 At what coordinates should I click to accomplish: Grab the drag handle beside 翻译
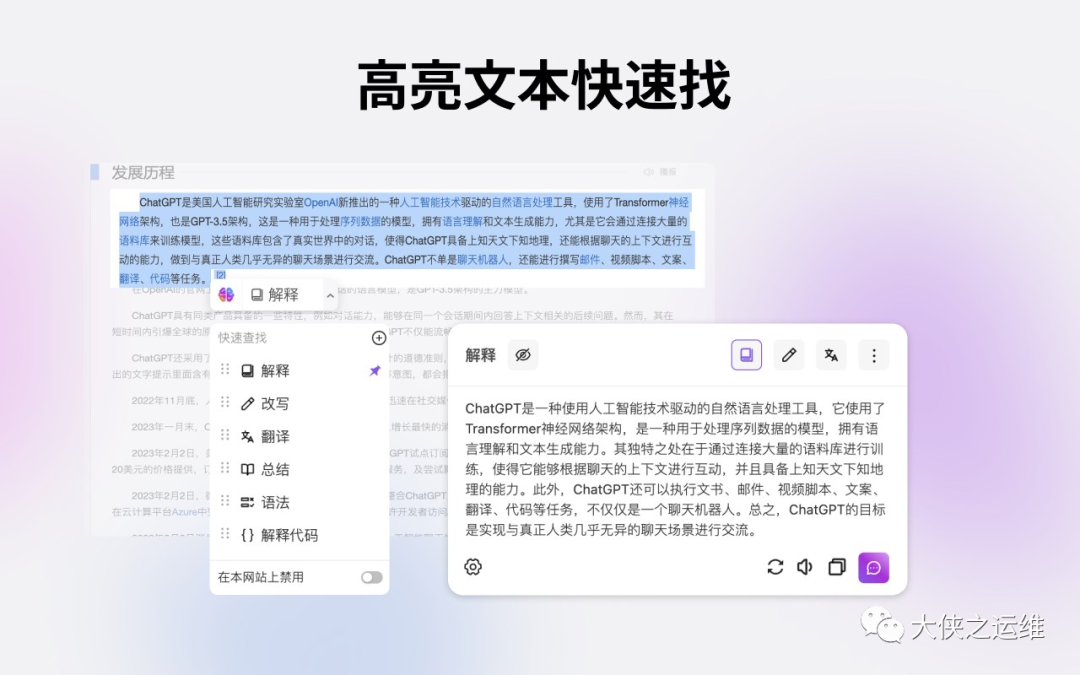225,435
